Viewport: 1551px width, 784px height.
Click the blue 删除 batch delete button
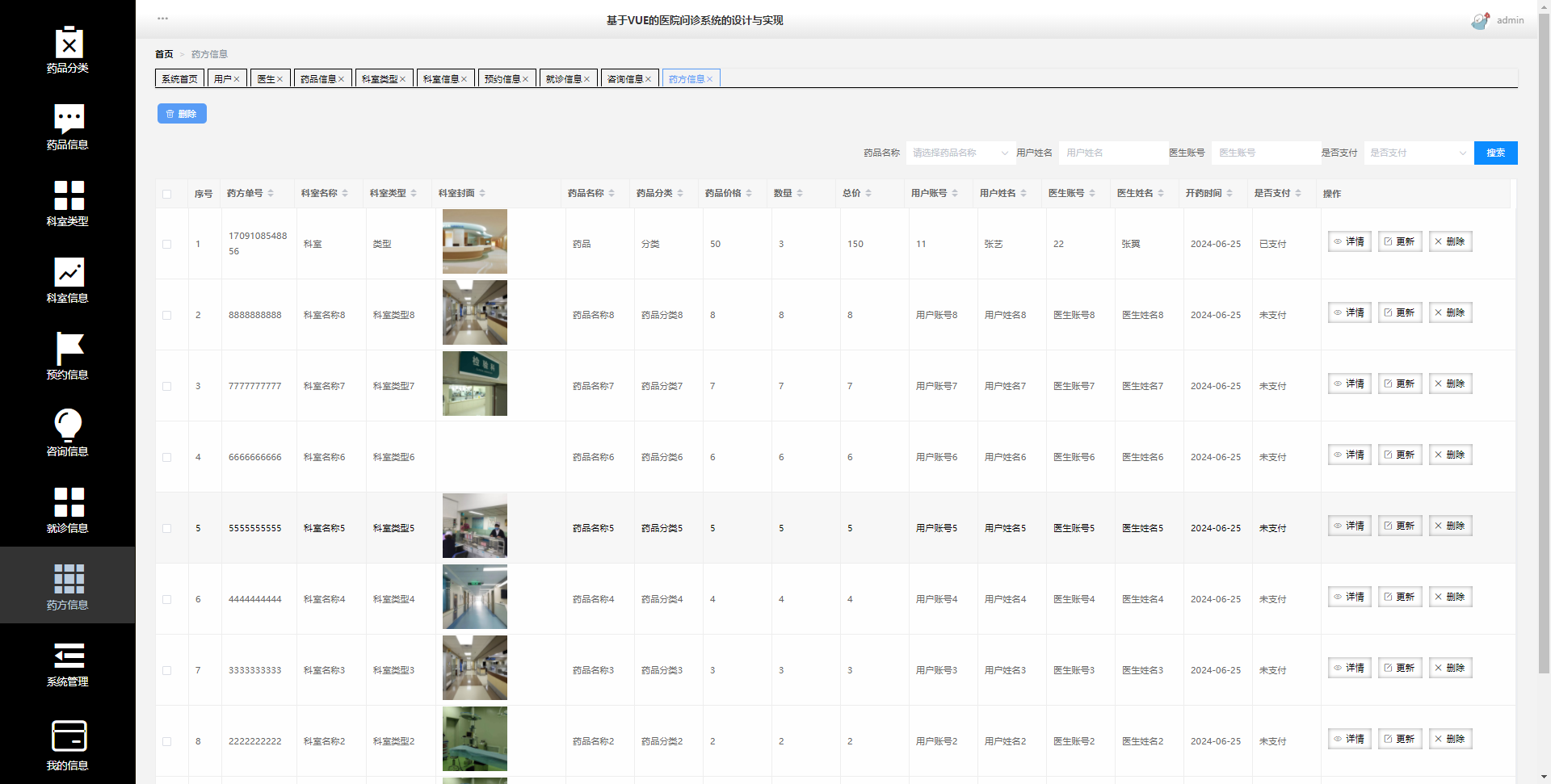[x=182, y=114]
